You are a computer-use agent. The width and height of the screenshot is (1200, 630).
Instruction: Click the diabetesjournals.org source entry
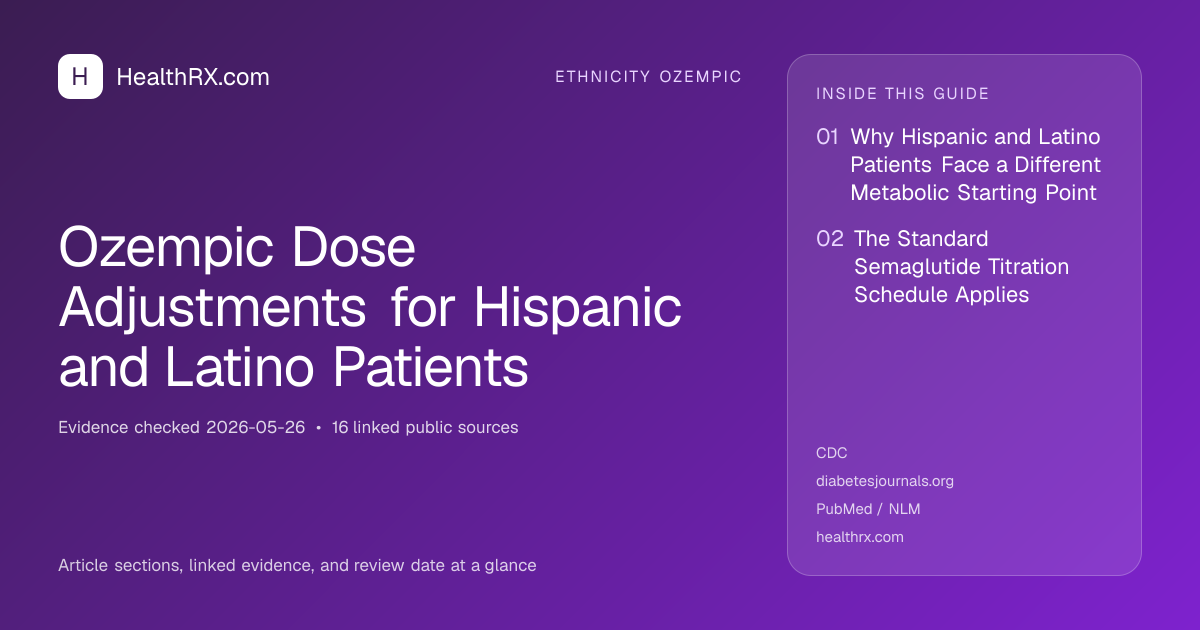885,481
